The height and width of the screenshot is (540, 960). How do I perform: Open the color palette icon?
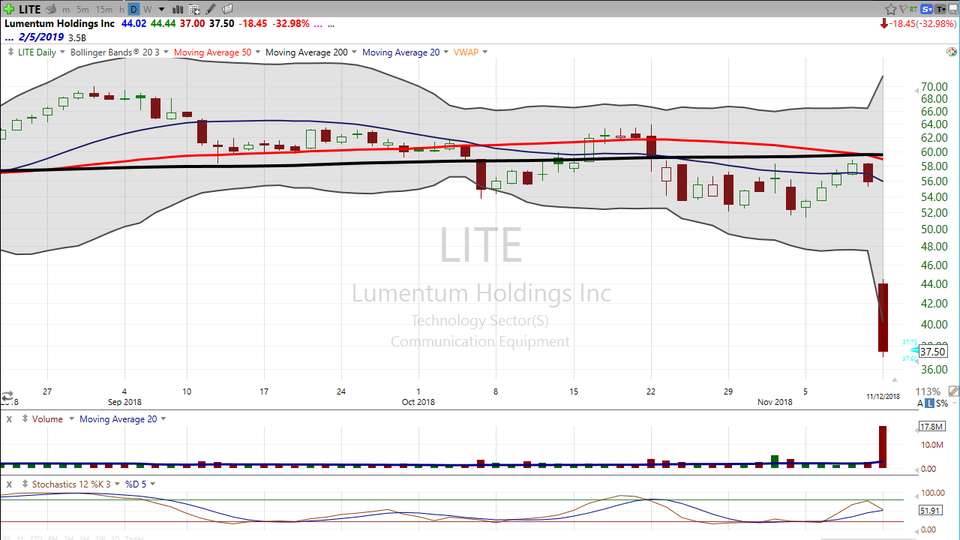tap(951, 52)
